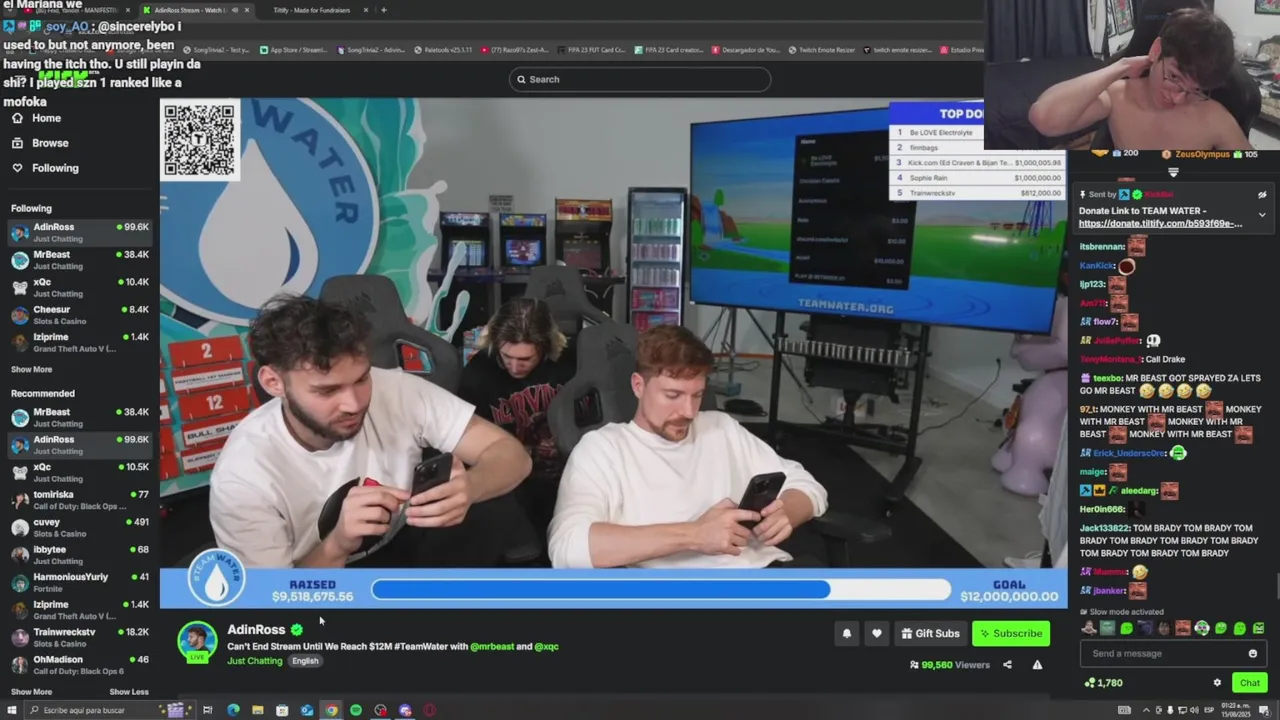Click AdinRoss channel name below video

[x=256, y=629]
